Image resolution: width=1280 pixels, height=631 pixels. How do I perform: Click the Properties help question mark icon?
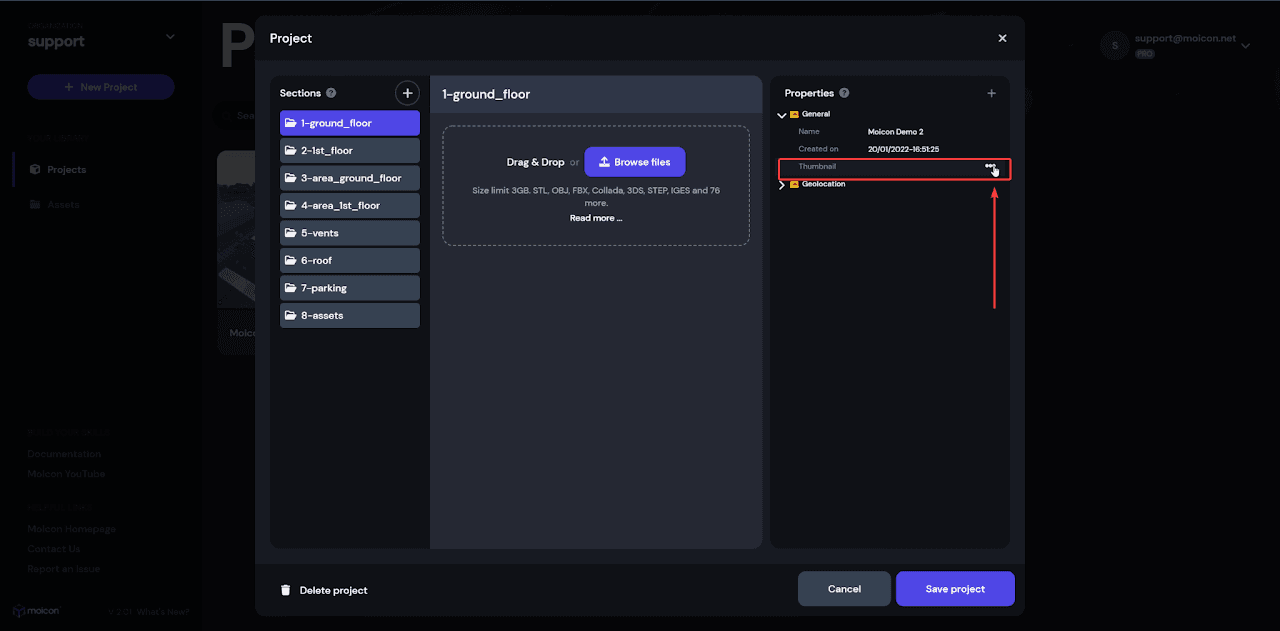tap(844, 93)
